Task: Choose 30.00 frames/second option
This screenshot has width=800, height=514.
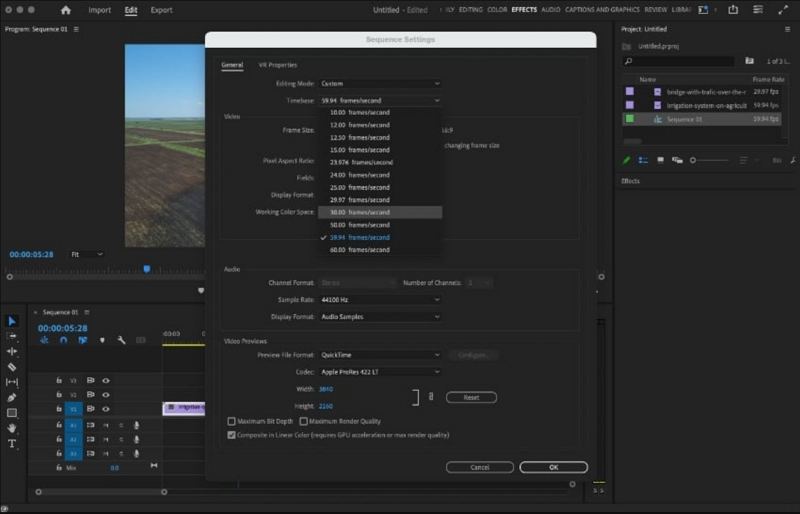Action: pos(380,212)
